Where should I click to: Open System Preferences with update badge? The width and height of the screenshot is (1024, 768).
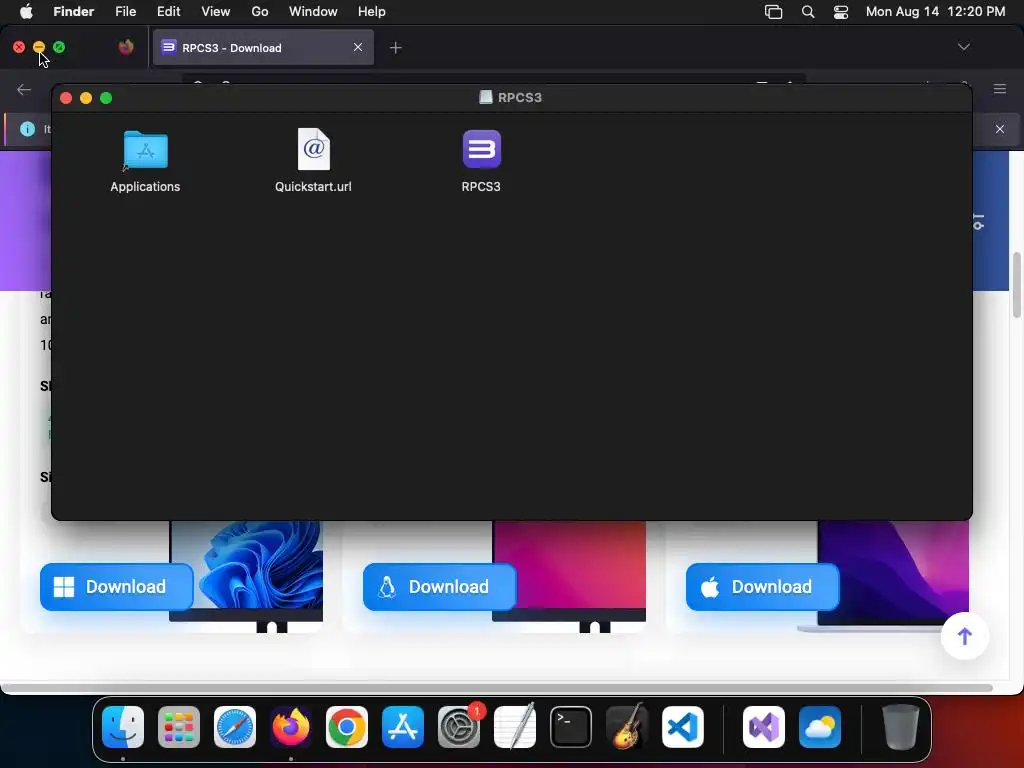[459, 727]
